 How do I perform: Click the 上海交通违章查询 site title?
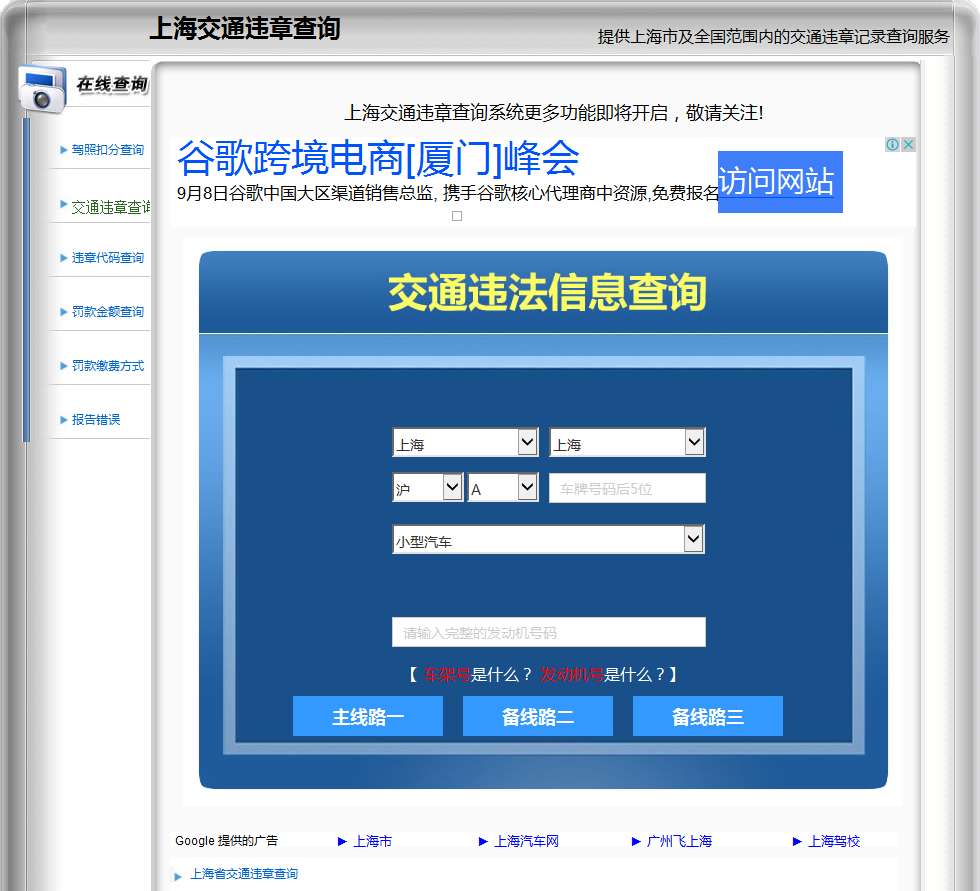coord(245,28)
